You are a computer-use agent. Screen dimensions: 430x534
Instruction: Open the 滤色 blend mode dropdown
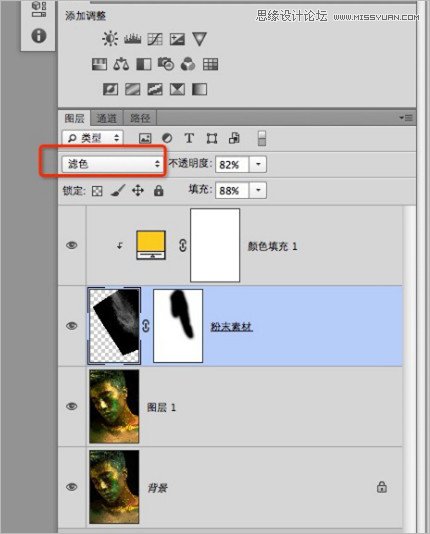(x=112, y=164)
